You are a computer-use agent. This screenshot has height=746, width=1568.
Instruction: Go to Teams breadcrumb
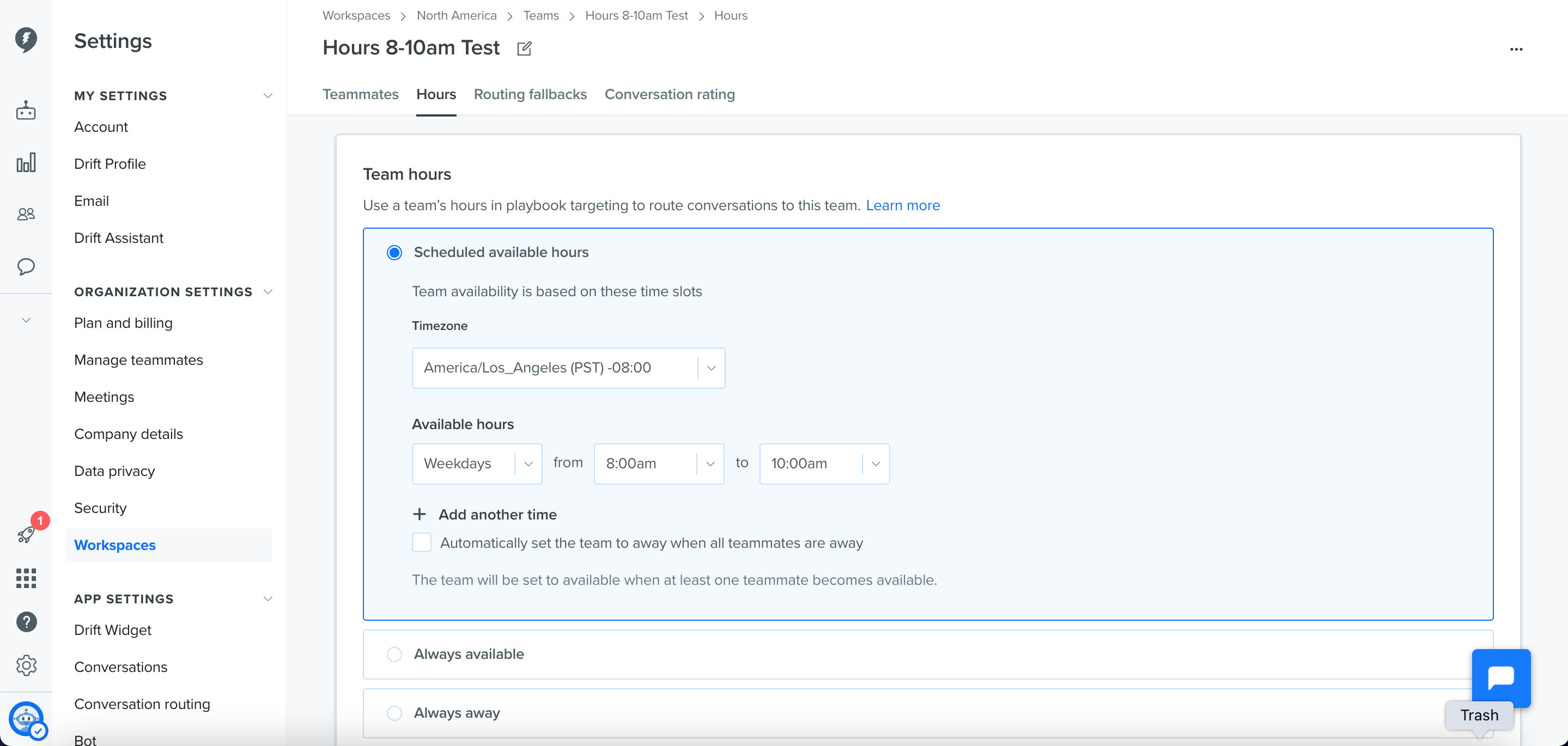tap(540, 16)
